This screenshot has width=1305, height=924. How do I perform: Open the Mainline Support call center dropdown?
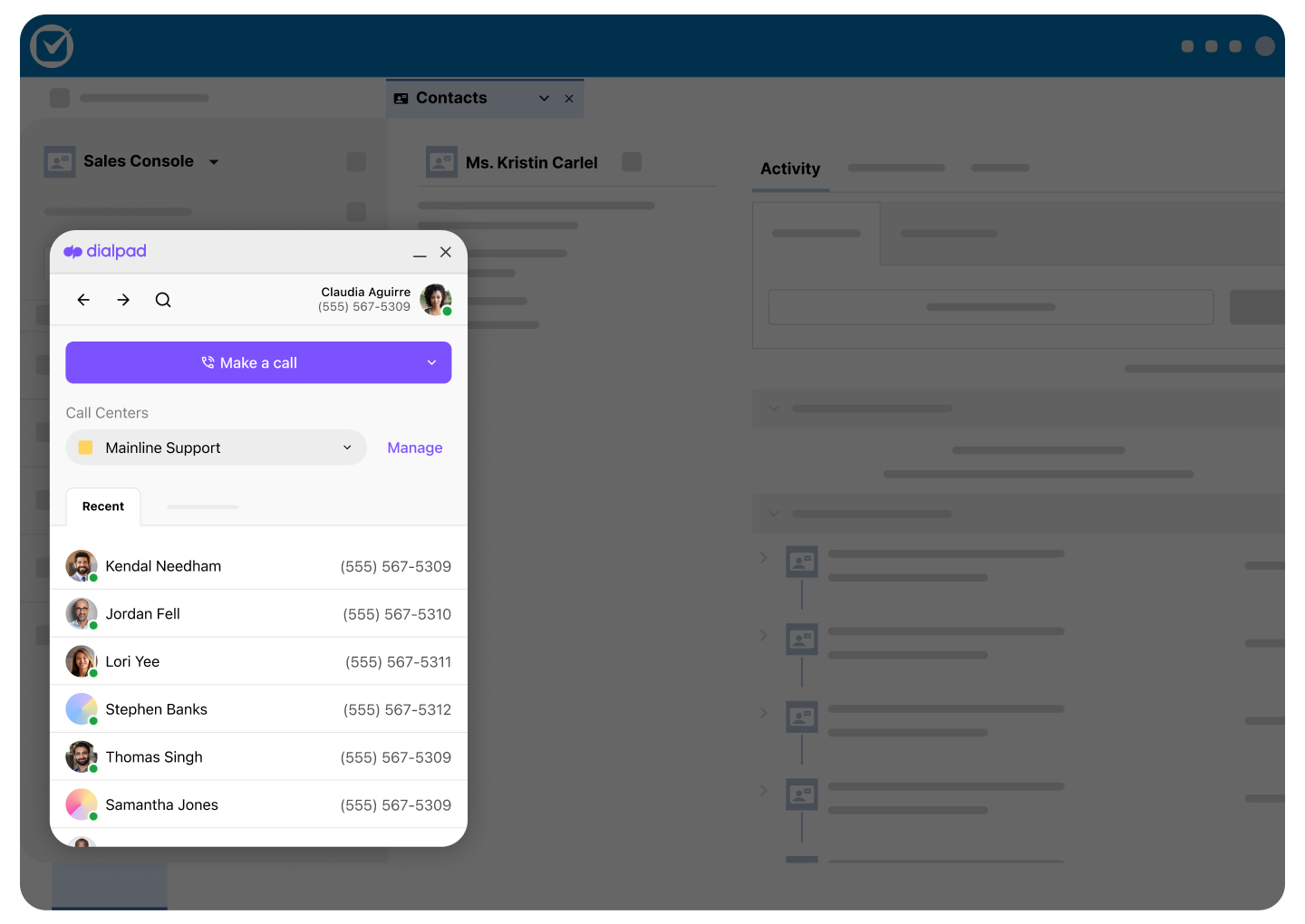coord(216,448)
